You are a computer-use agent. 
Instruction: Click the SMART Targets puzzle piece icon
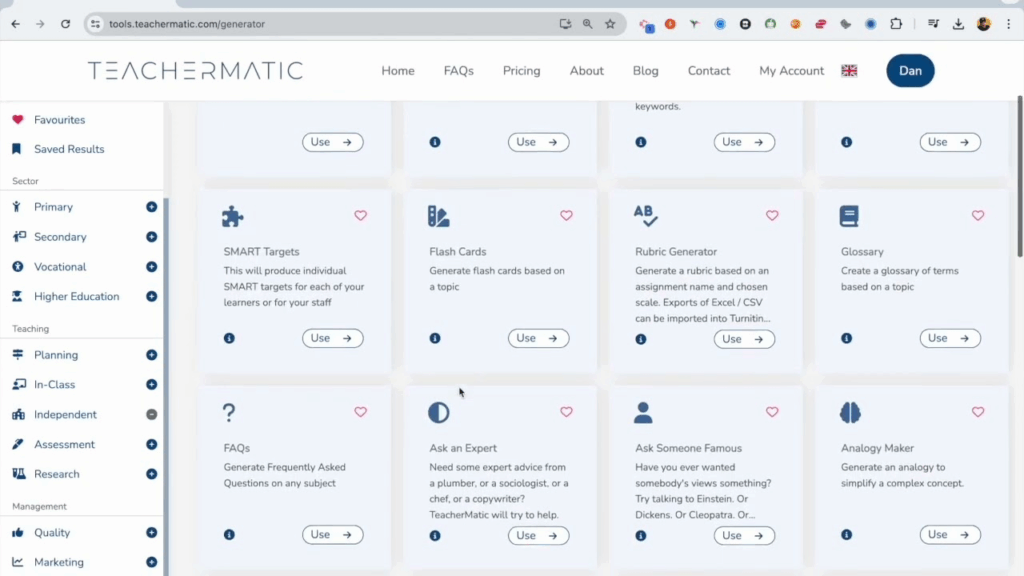coord(233,216)
